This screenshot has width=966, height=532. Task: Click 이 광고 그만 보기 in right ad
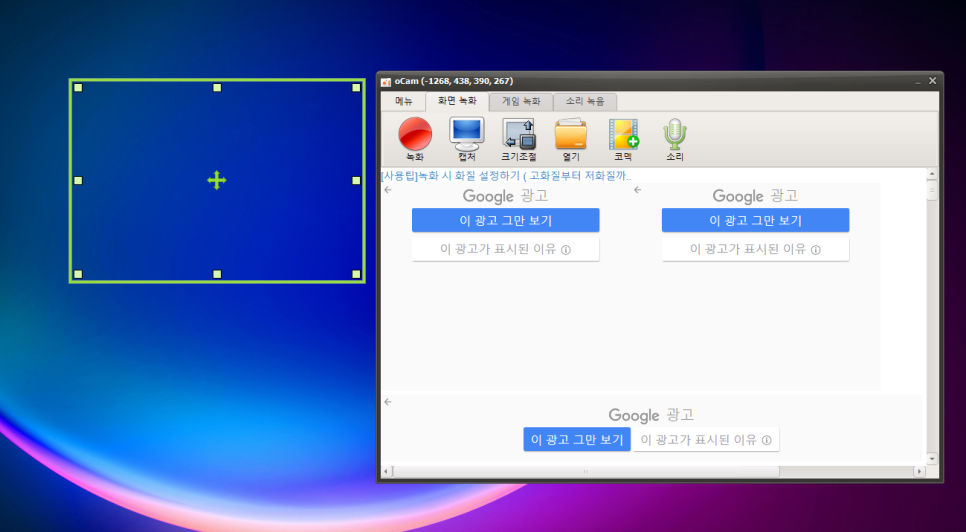[755, 220]
